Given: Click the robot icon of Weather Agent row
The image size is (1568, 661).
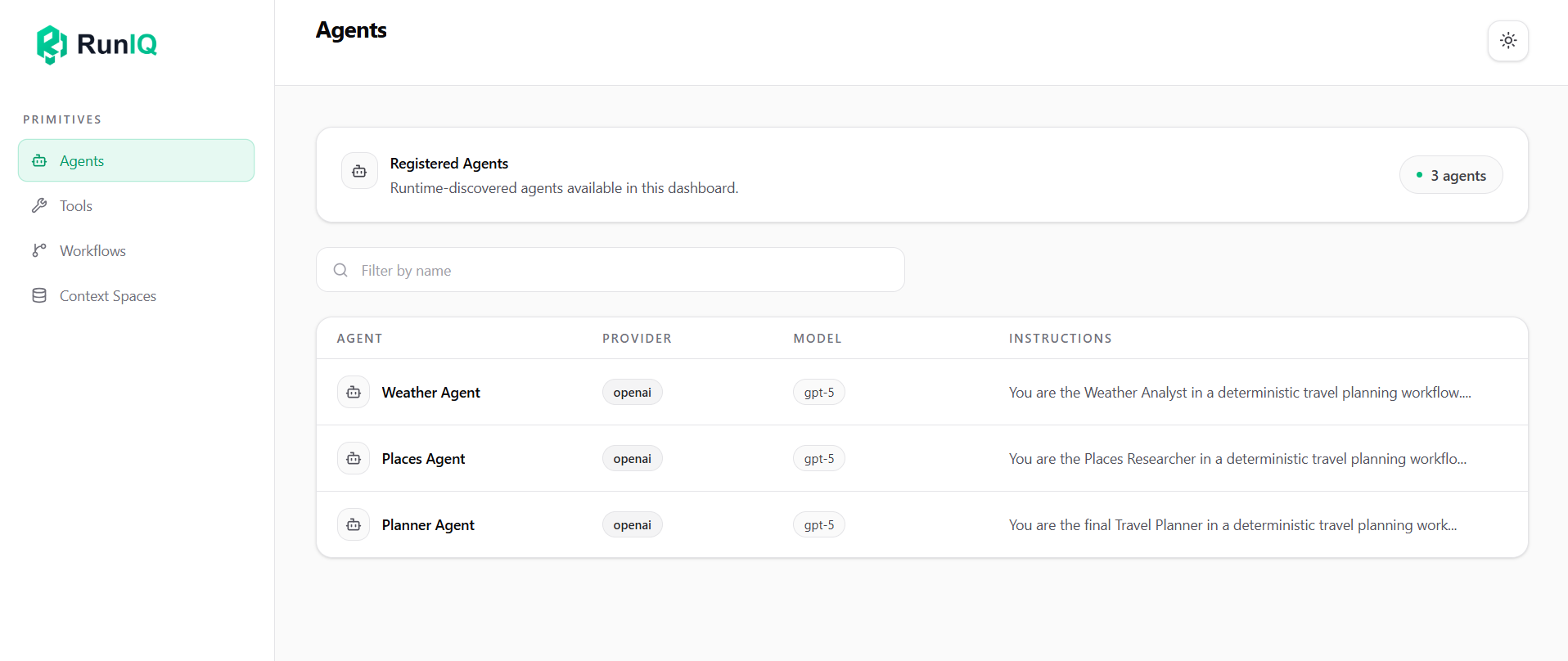Looking at the screenshot, I should [354, 392].
